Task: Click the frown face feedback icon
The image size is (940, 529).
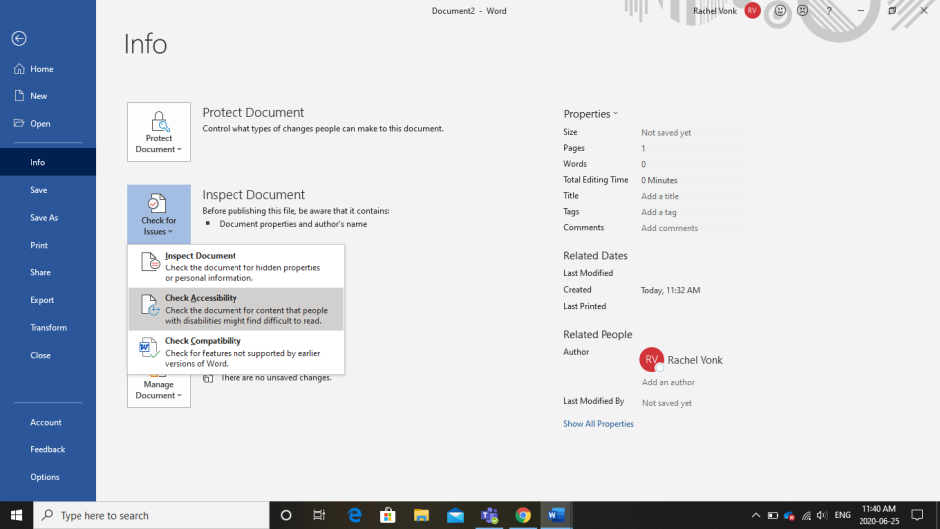Action: (804, 11)
